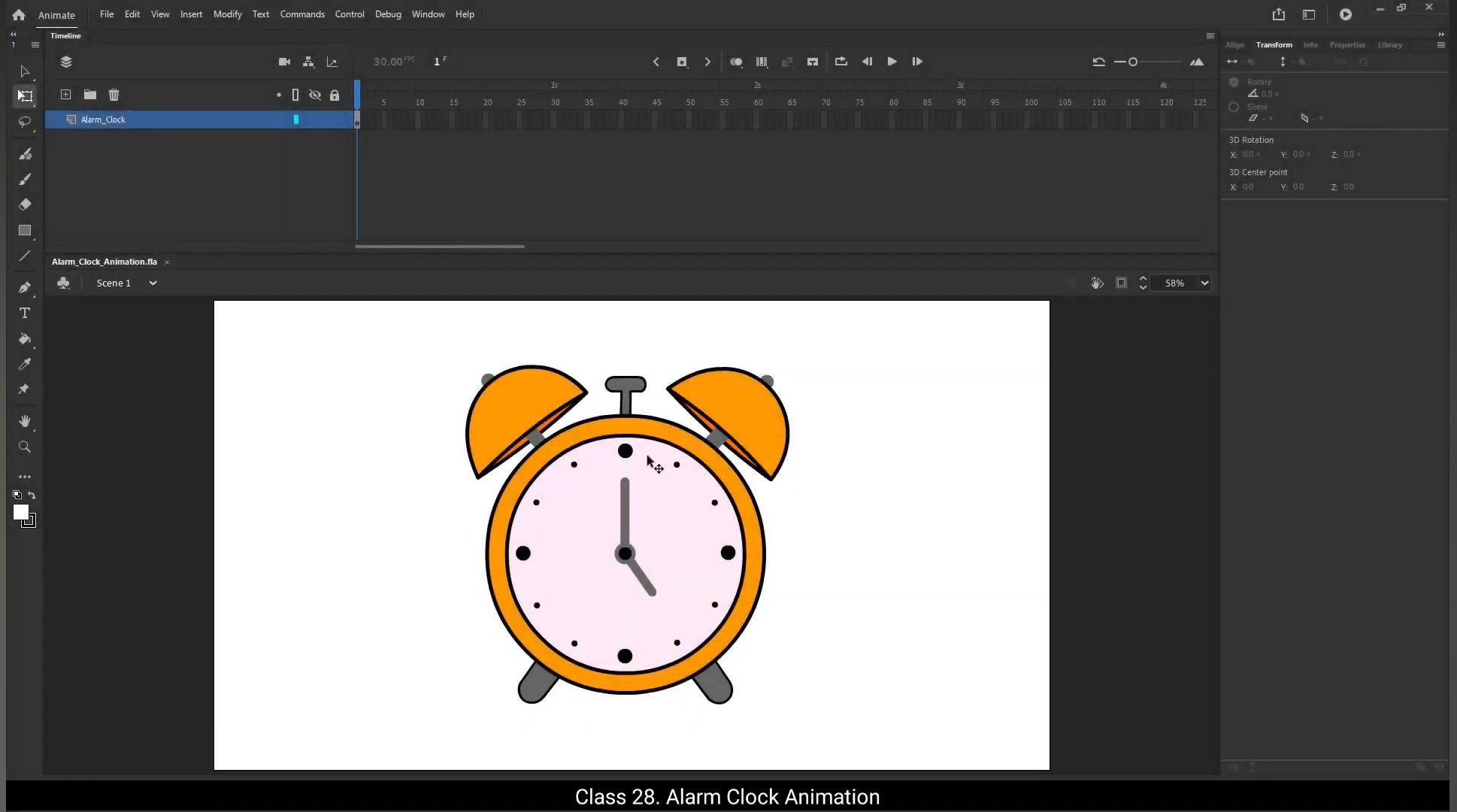Click the Add Camera icon in timeline

[x=284, y=62]
